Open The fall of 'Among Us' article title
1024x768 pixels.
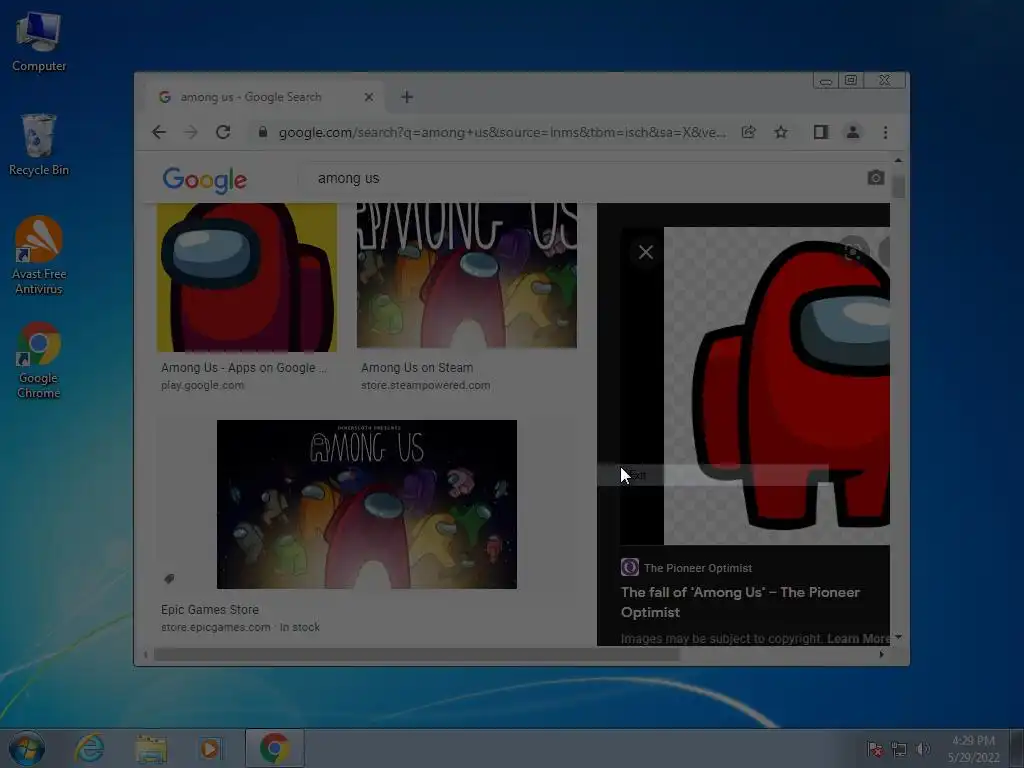pos(740,602)
